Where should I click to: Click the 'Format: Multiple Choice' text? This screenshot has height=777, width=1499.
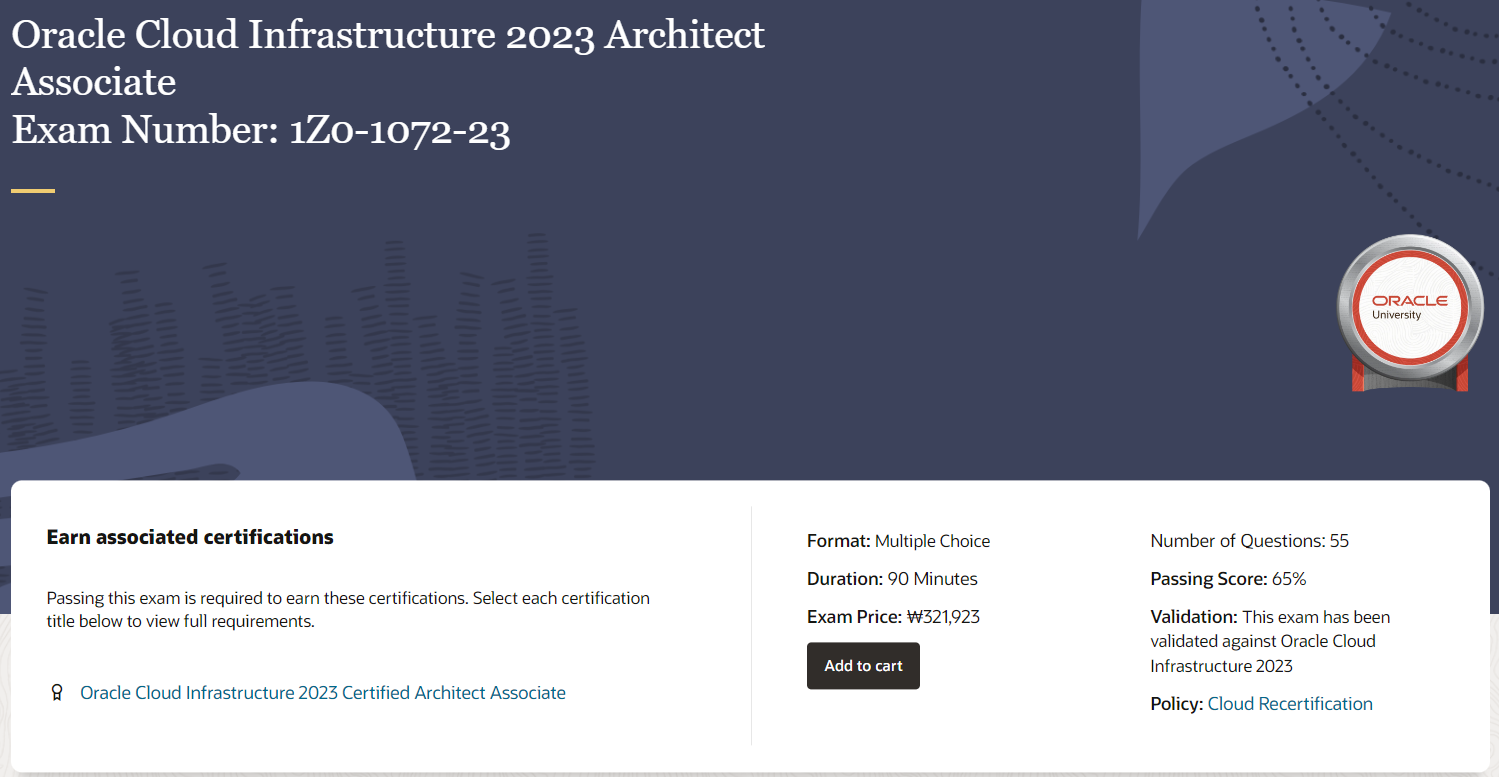click(x=898, y=541)
